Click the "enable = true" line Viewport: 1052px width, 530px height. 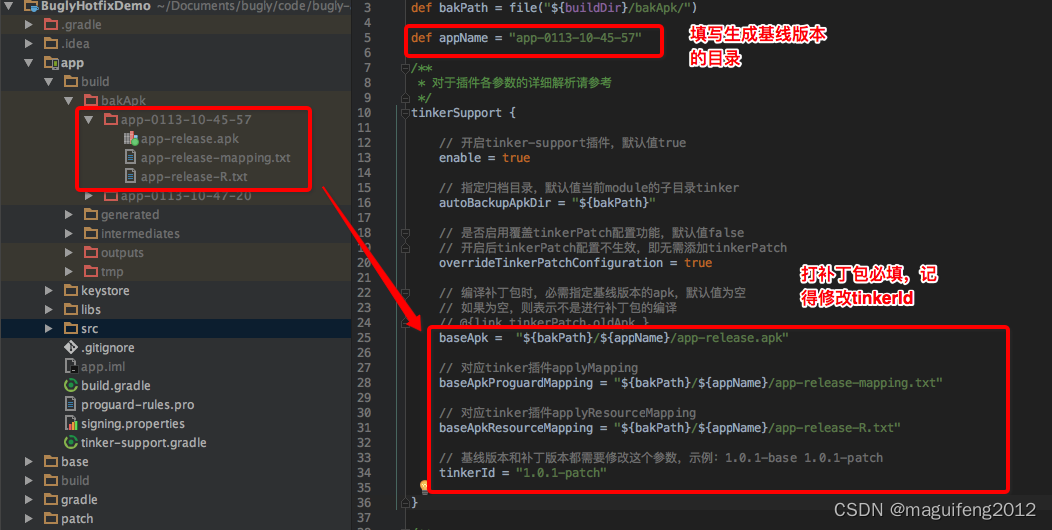click(484, 158)
